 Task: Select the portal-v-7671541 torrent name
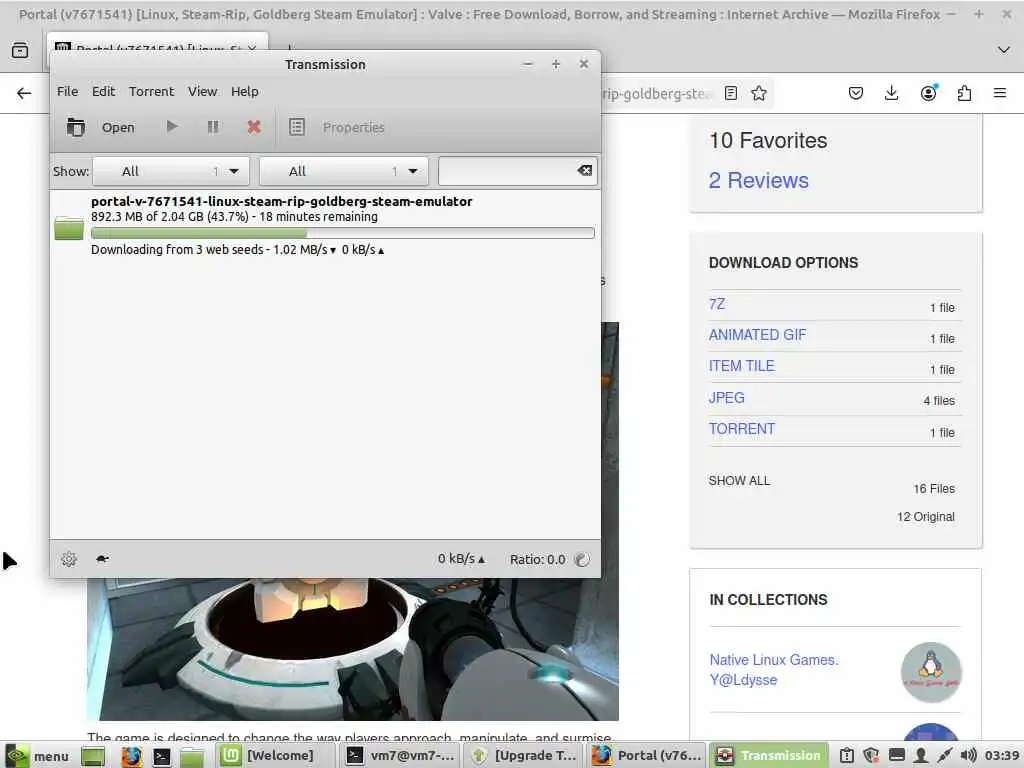(x=281, y=201)
